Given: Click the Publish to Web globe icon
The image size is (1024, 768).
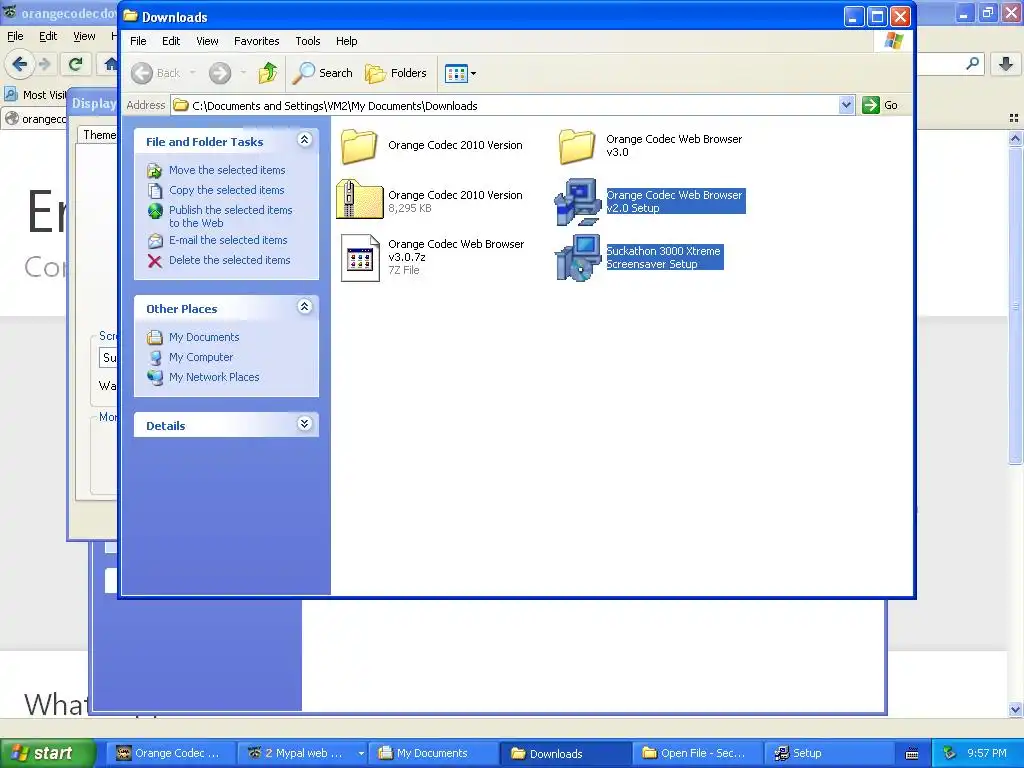Looking at the screenshot, I should point(155,211).
